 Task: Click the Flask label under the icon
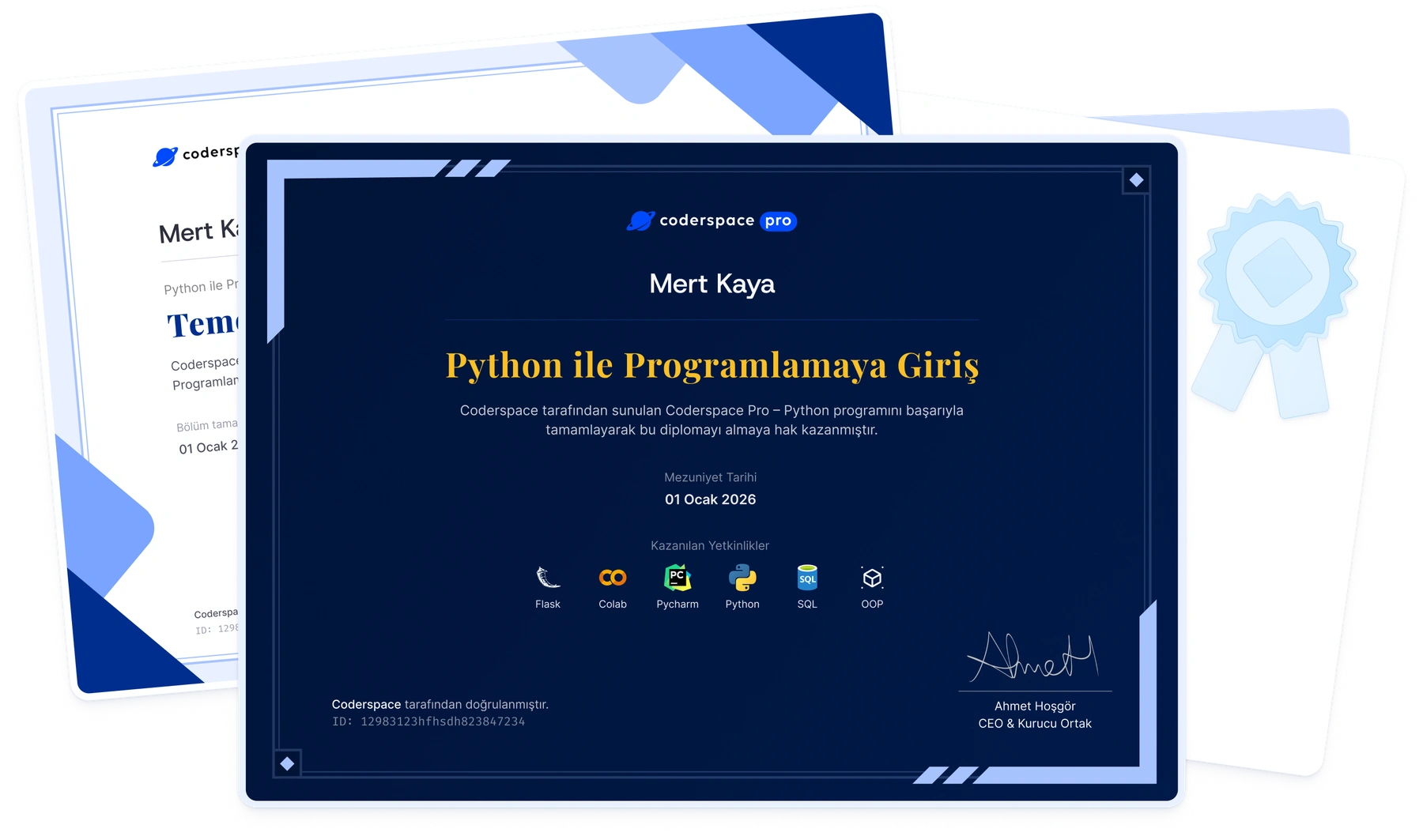point(548,604)
